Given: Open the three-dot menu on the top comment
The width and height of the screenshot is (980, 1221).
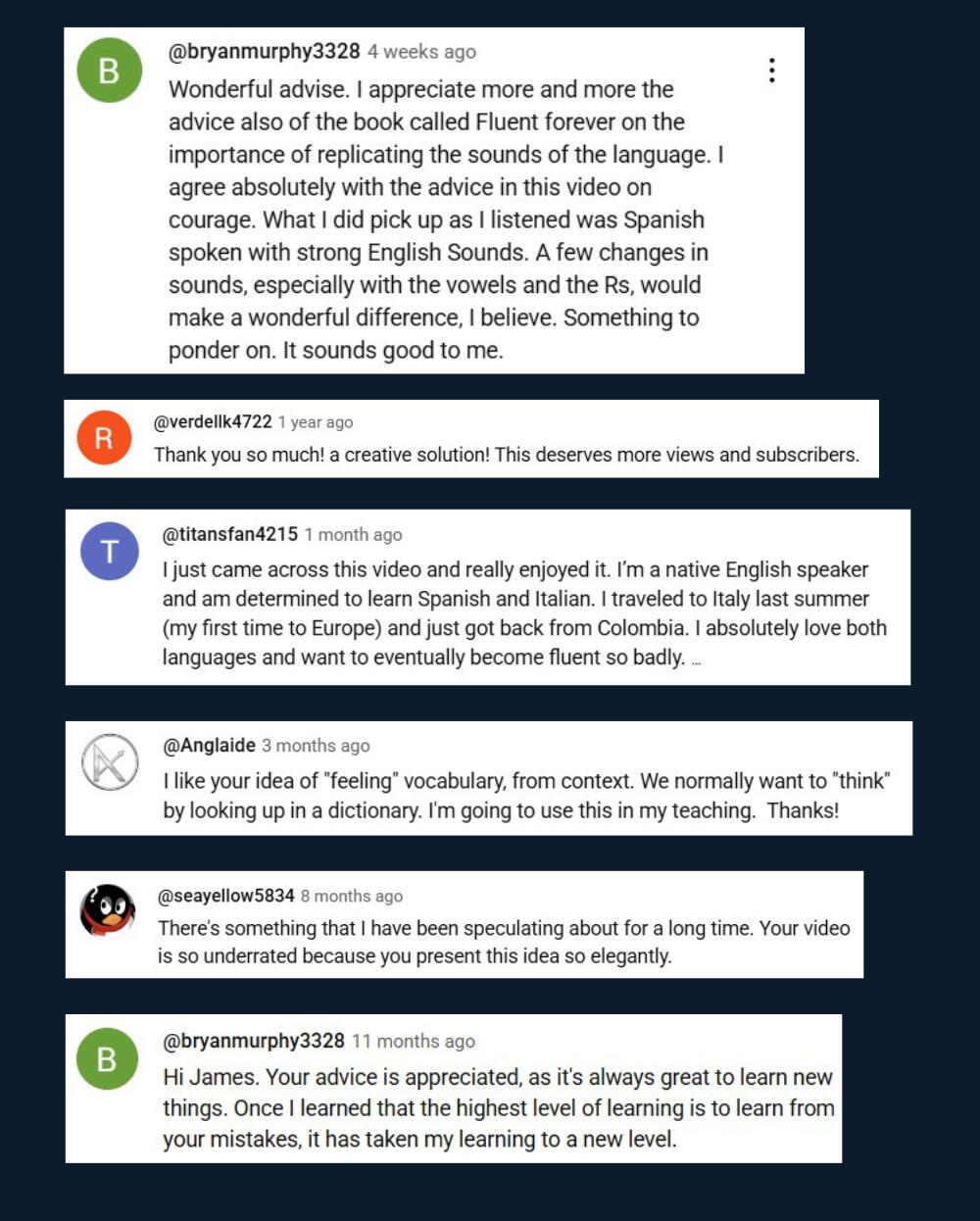Looking at the screenshot, I should click(772, 71).
